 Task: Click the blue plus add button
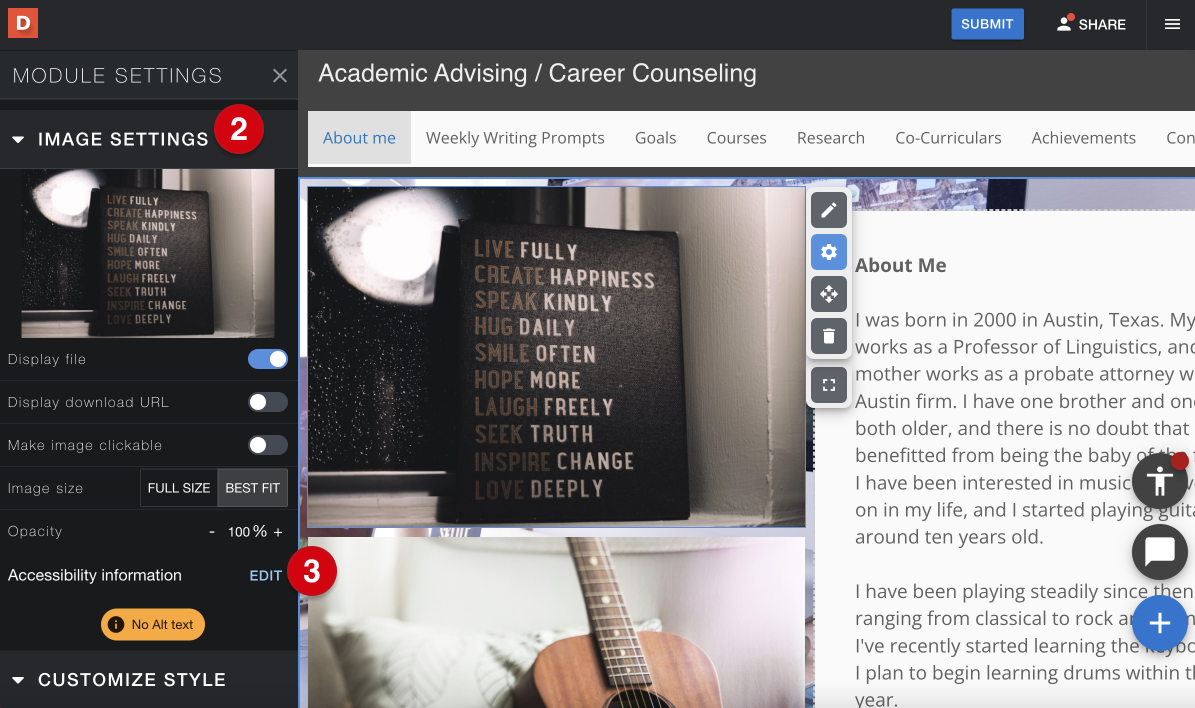pos(1159,623)
